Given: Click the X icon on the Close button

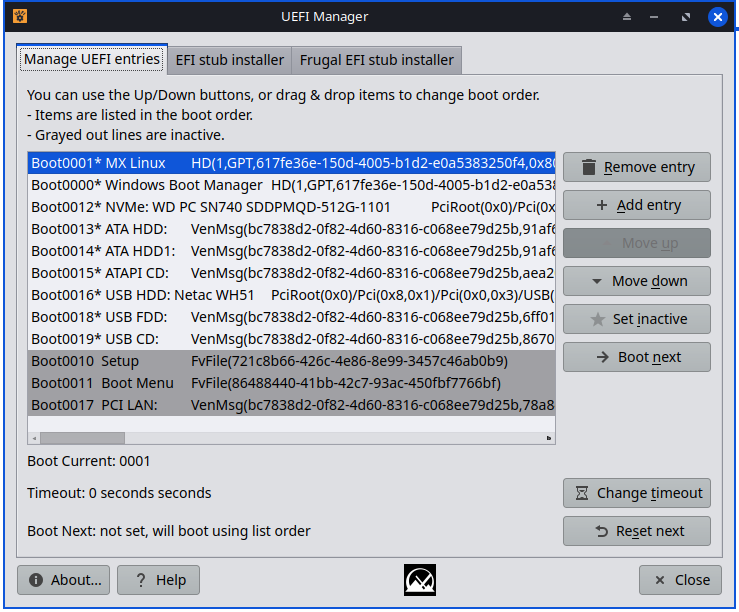Looking at the screenshot, I should [x=660, y=580].
